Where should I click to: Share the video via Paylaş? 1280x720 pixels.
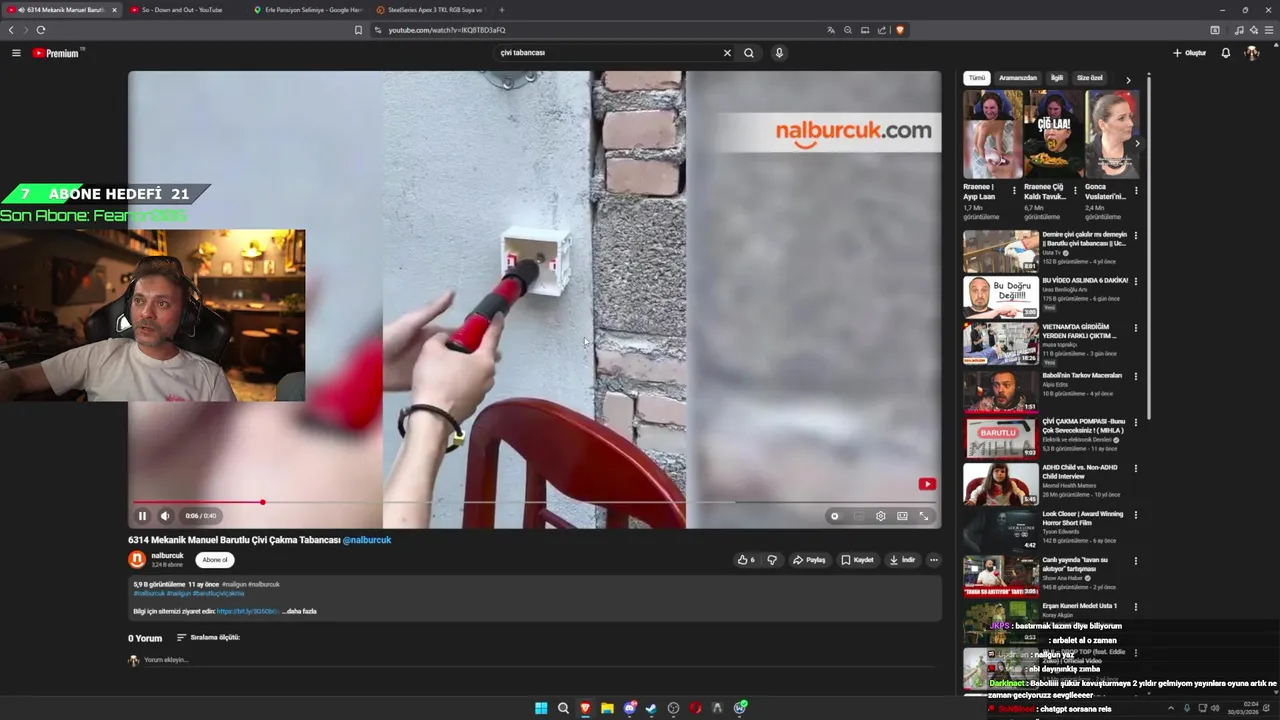(809, 560)
